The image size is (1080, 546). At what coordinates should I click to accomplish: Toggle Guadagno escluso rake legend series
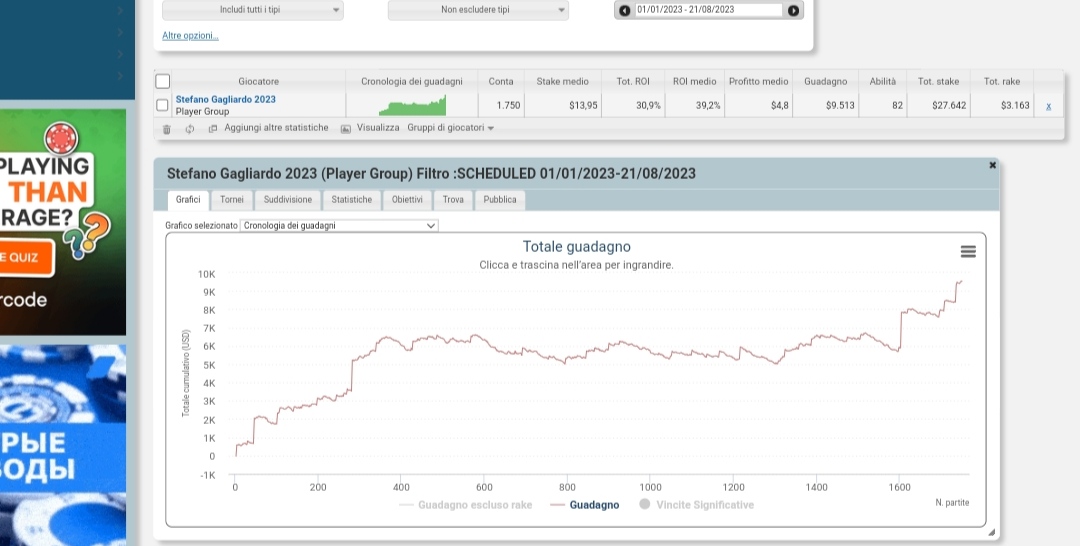click(x=466, y=505)
